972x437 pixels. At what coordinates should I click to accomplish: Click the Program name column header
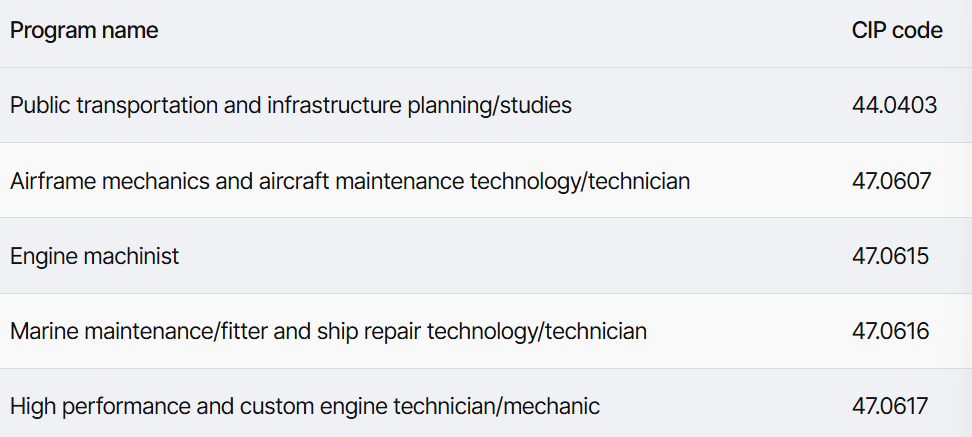(x=84, y=30)
